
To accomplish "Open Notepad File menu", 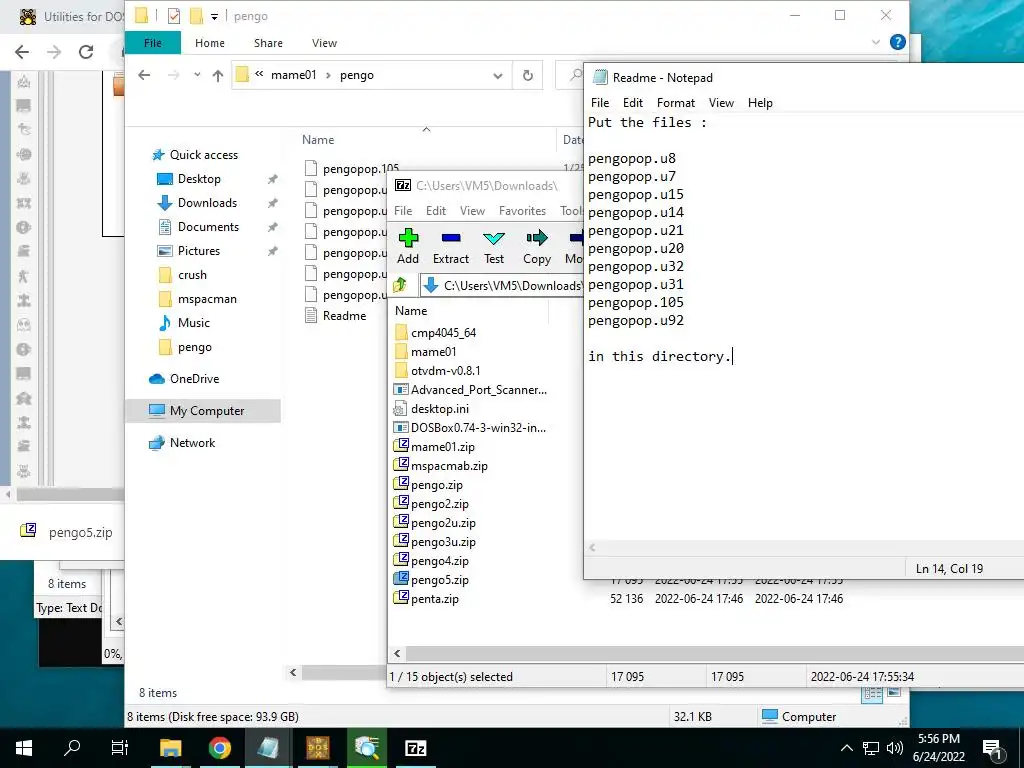I will (x=600, y=103).
